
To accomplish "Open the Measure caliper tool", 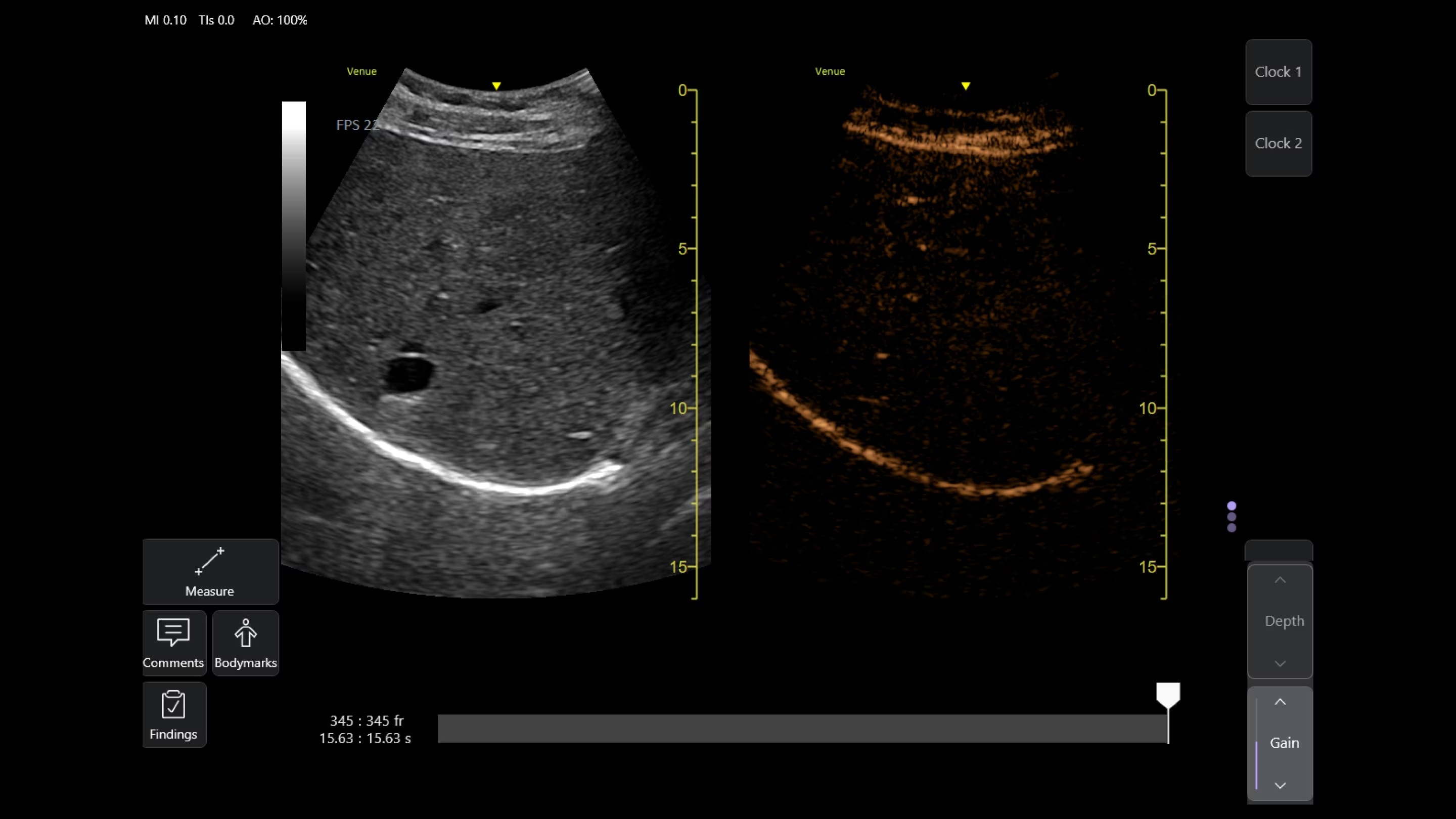I will coord(210,571).
